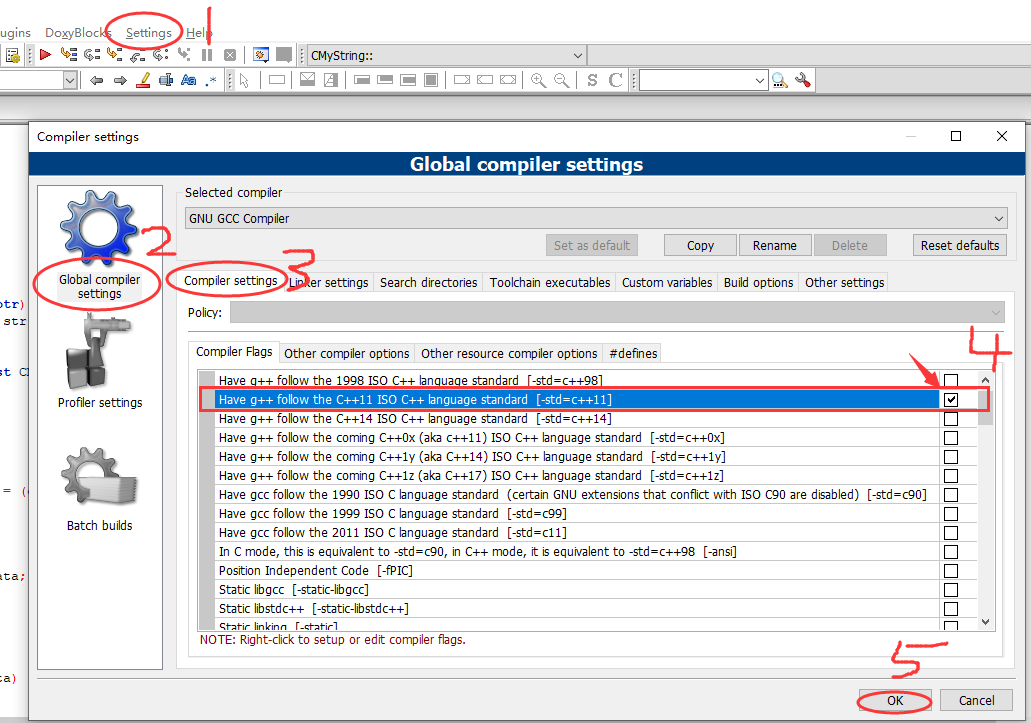Open search options with the wrench icon
The width and height of the screenshot is (1031, 723).
click(801, 79)
